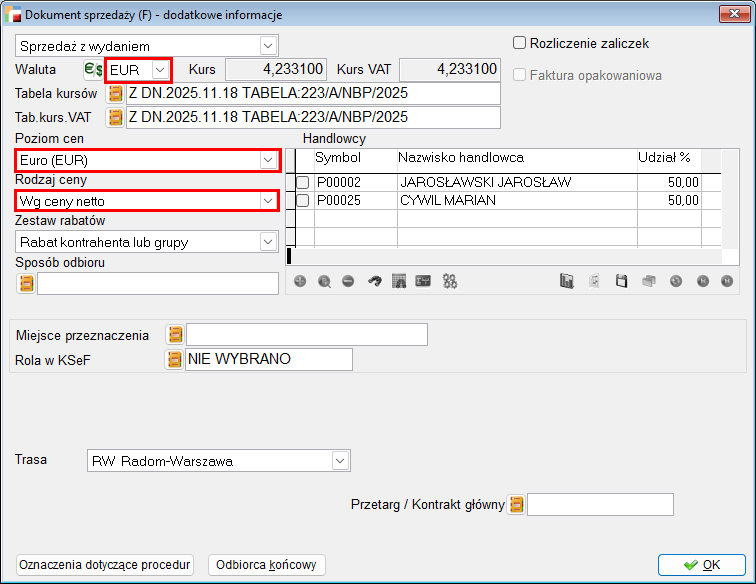Expand Rodzaj ceny Wg ceny netto dropdown
The width and height of the screenshot is (756, 584).
coord(267,201)
